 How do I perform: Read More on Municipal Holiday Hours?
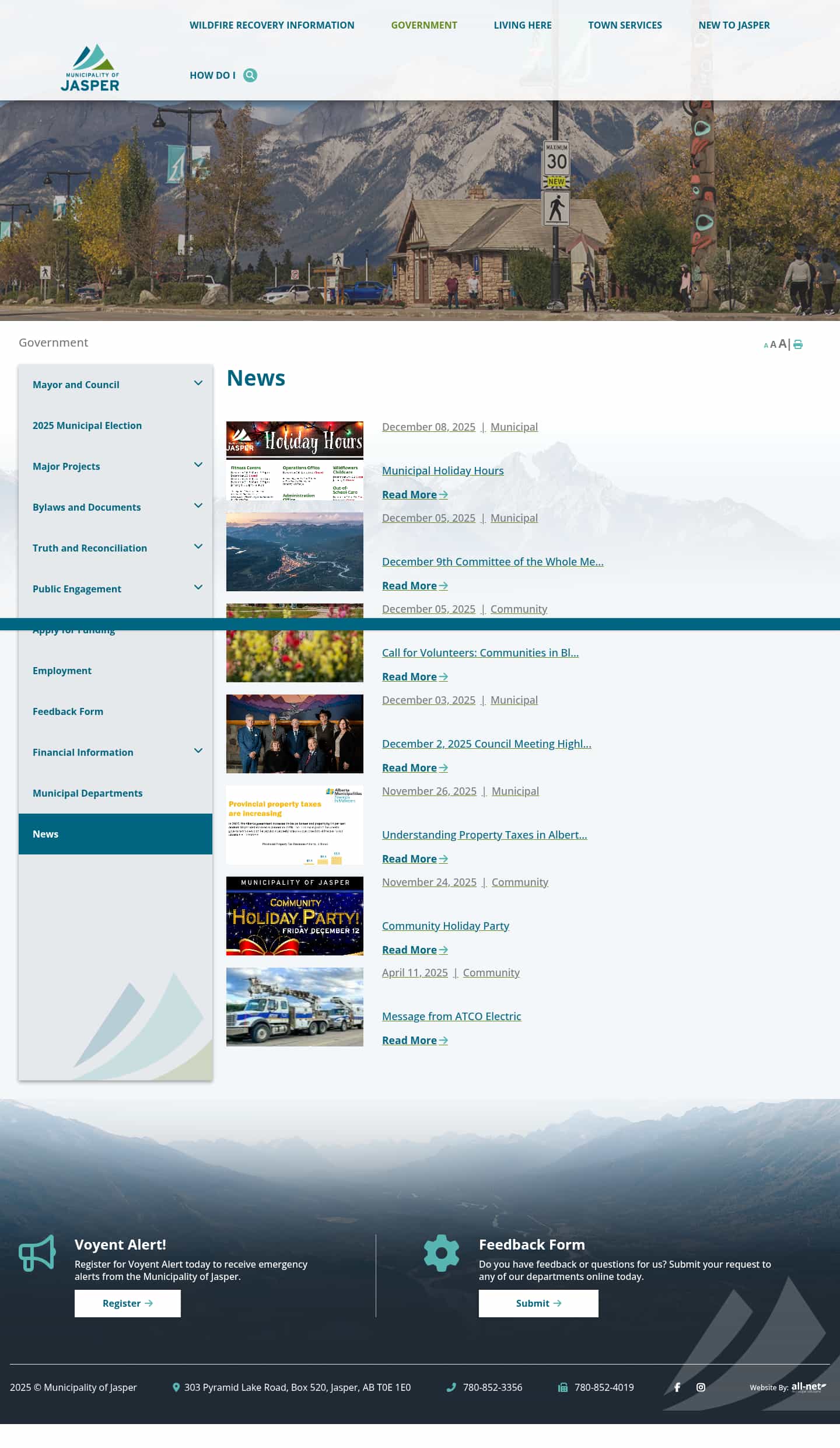(415, 494)
